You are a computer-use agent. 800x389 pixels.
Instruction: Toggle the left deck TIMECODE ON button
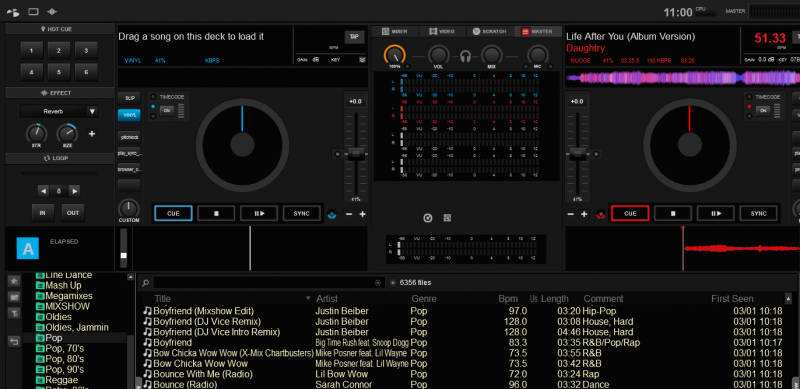point(167,111)
